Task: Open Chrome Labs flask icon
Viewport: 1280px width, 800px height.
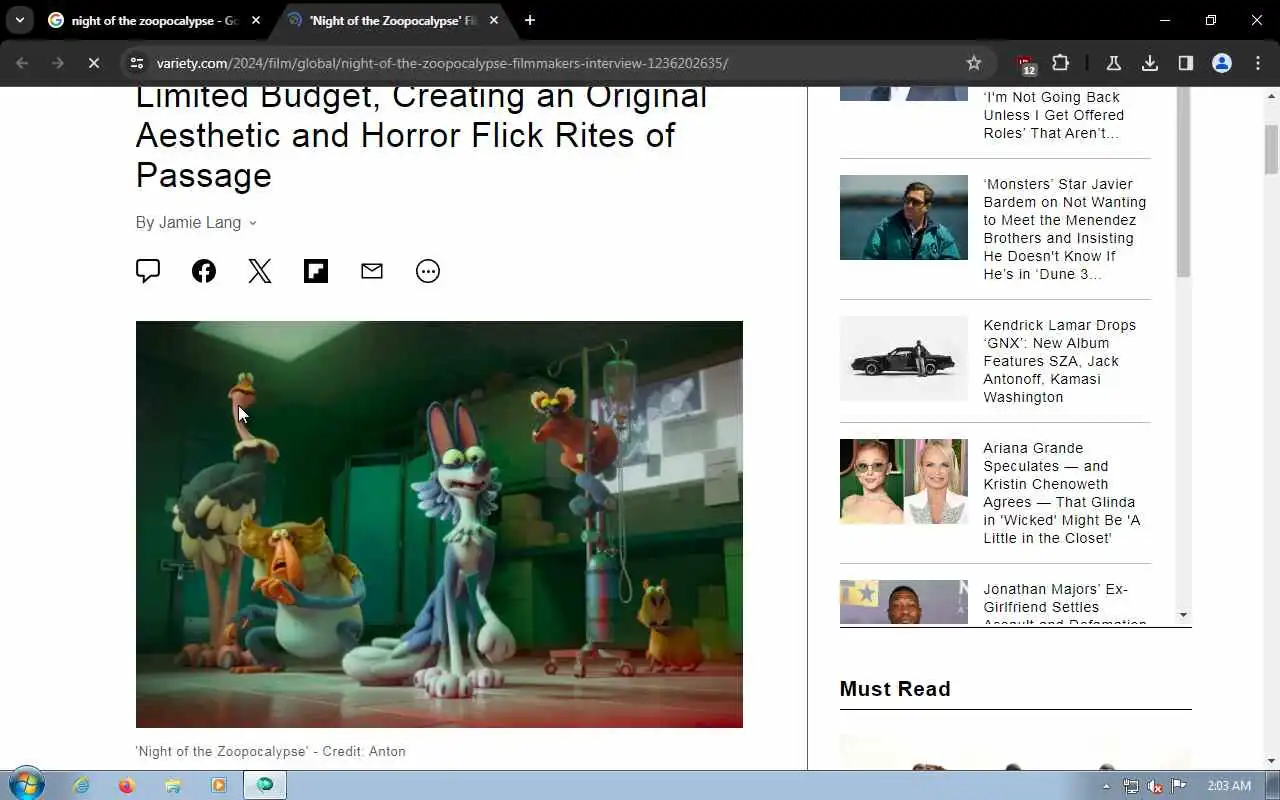Action: 1113,63
